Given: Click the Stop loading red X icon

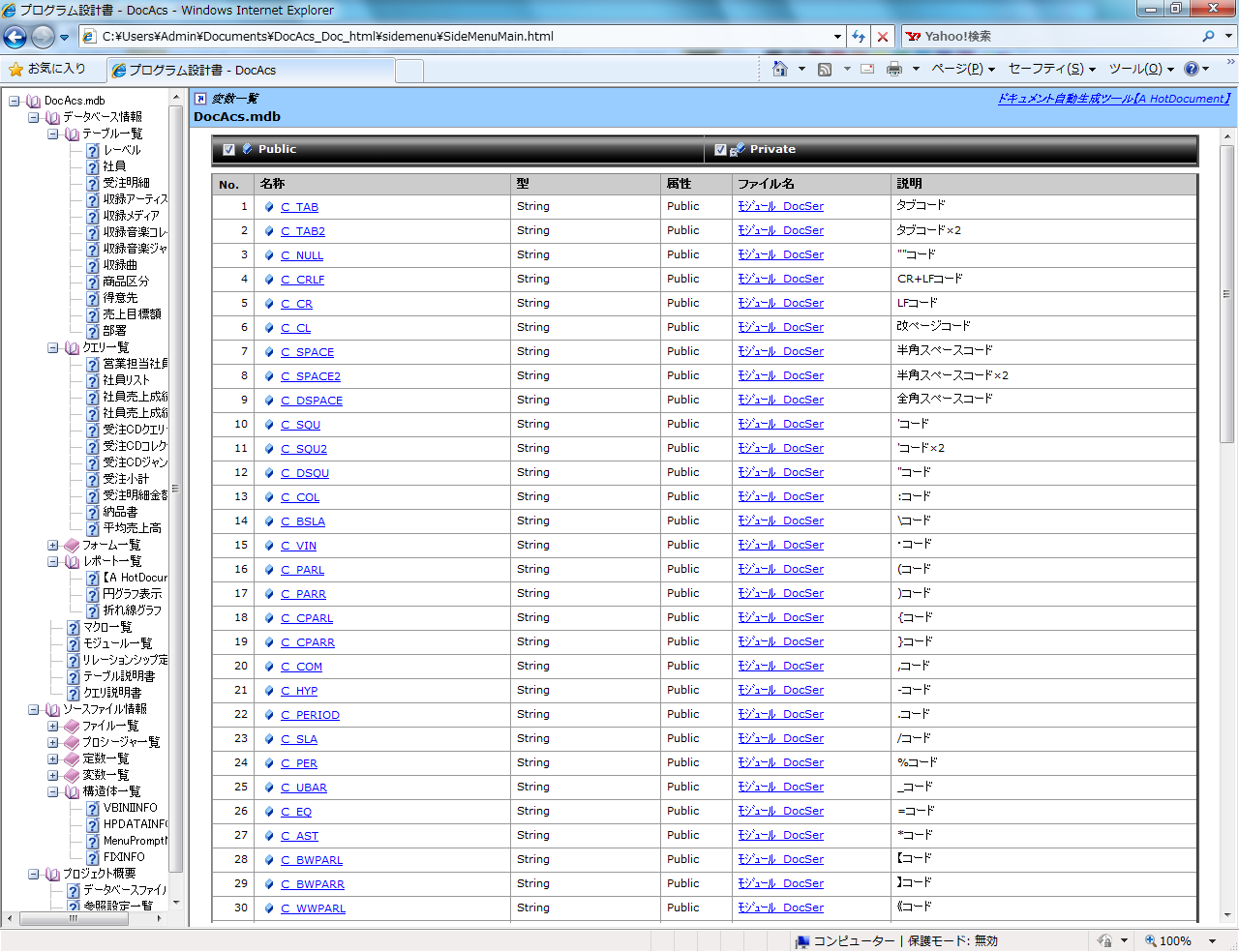Looking at the screenshot, I should pos(882,37).
